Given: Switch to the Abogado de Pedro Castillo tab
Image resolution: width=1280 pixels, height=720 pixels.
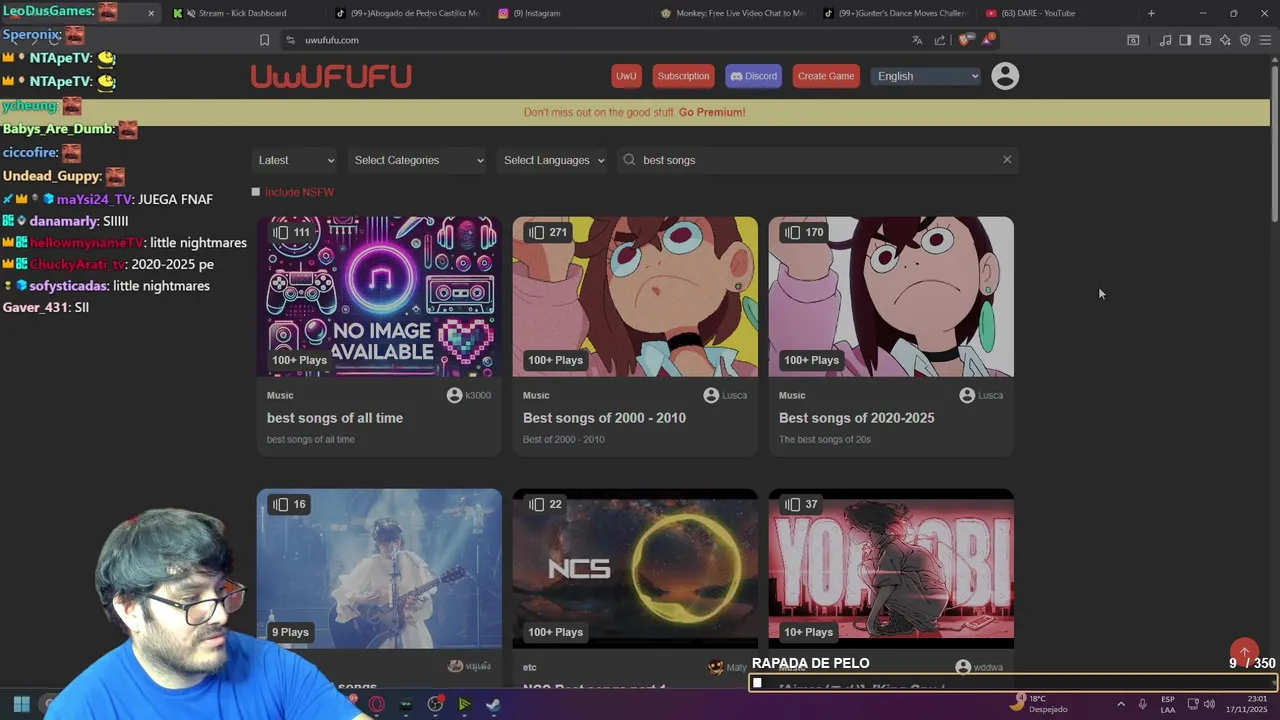Looking at the screenshot, I should pyautogui.click(x=410, y=13).
